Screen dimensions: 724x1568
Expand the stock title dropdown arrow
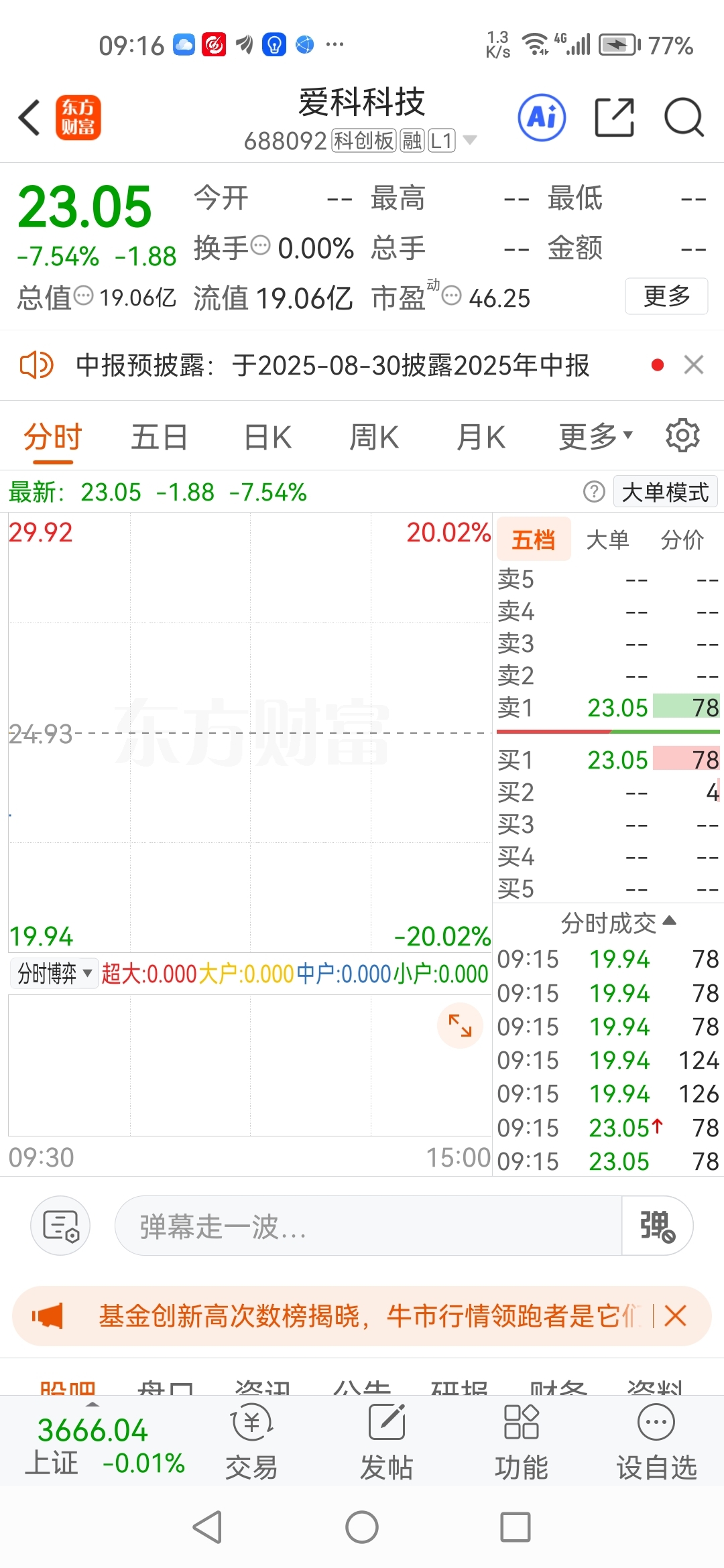[470, 140]
